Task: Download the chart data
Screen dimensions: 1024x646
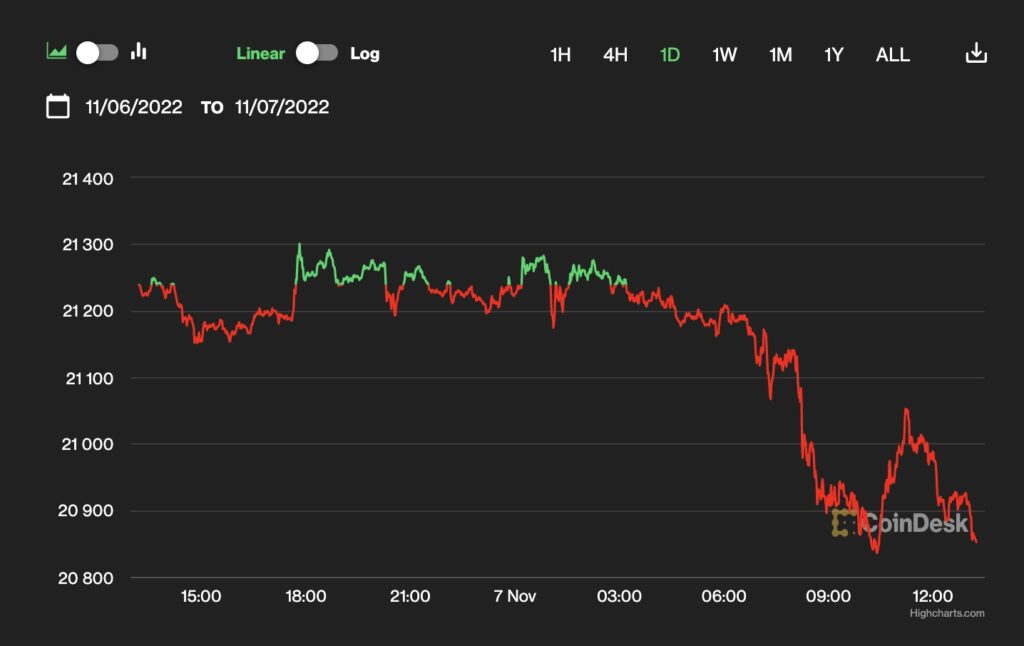Action: coord(975,54)
